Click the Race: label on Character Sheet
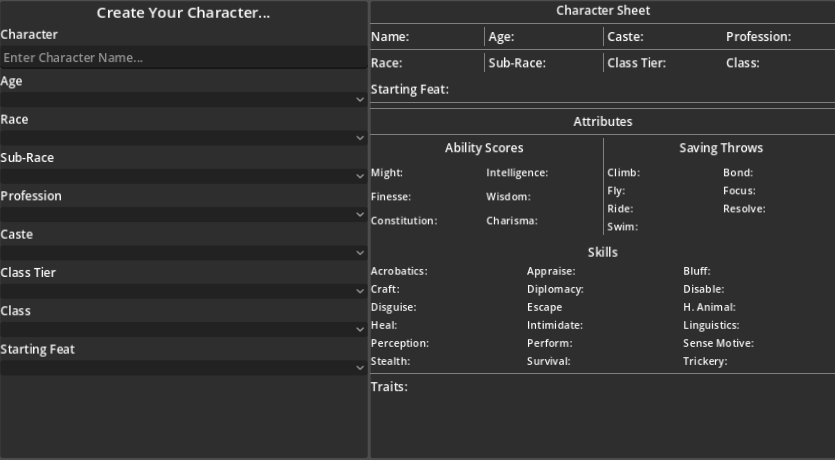 click(387, 63)
